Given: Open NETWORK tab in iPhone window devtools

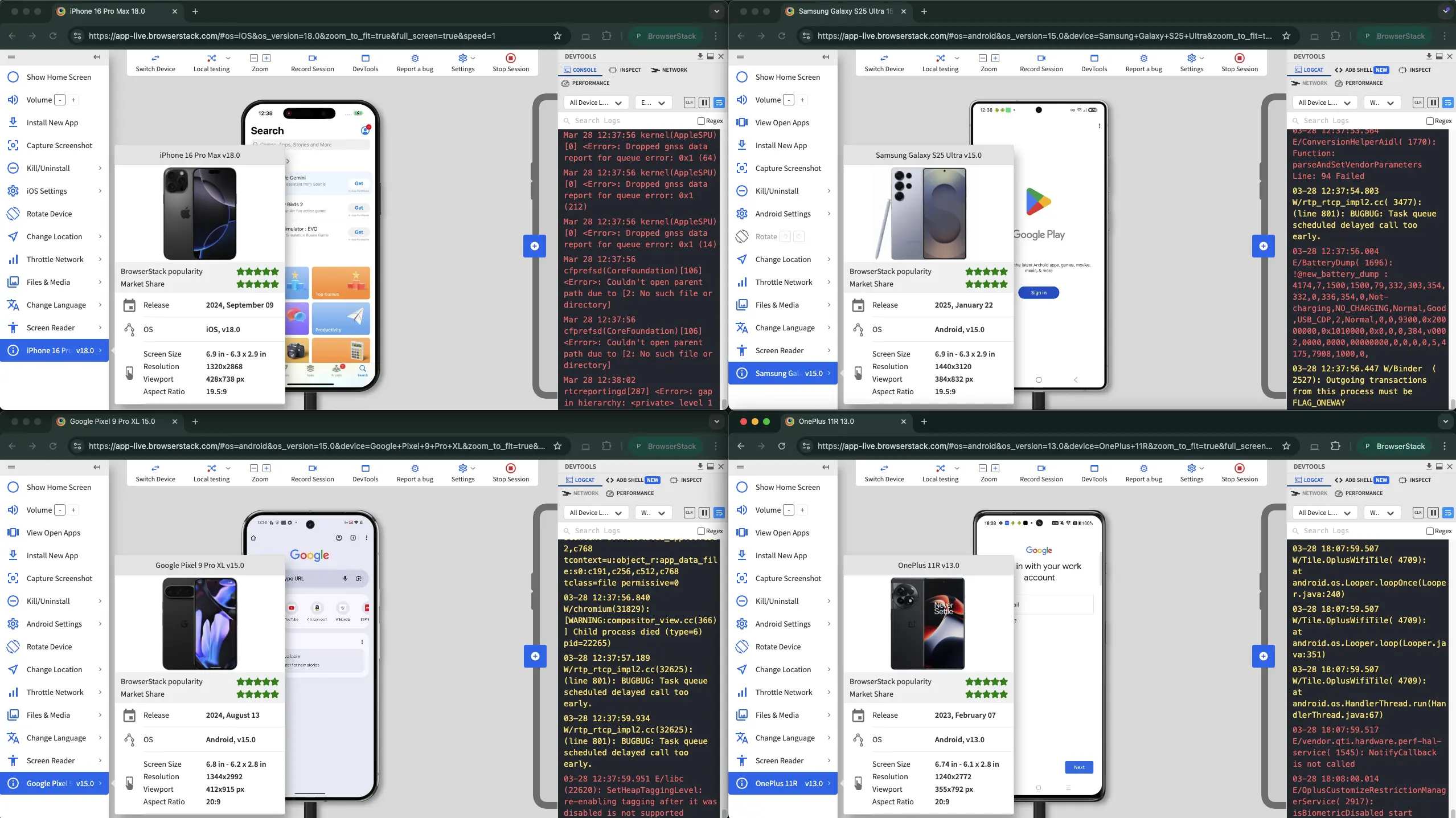Looking at the screenshot, I should 669,70.
